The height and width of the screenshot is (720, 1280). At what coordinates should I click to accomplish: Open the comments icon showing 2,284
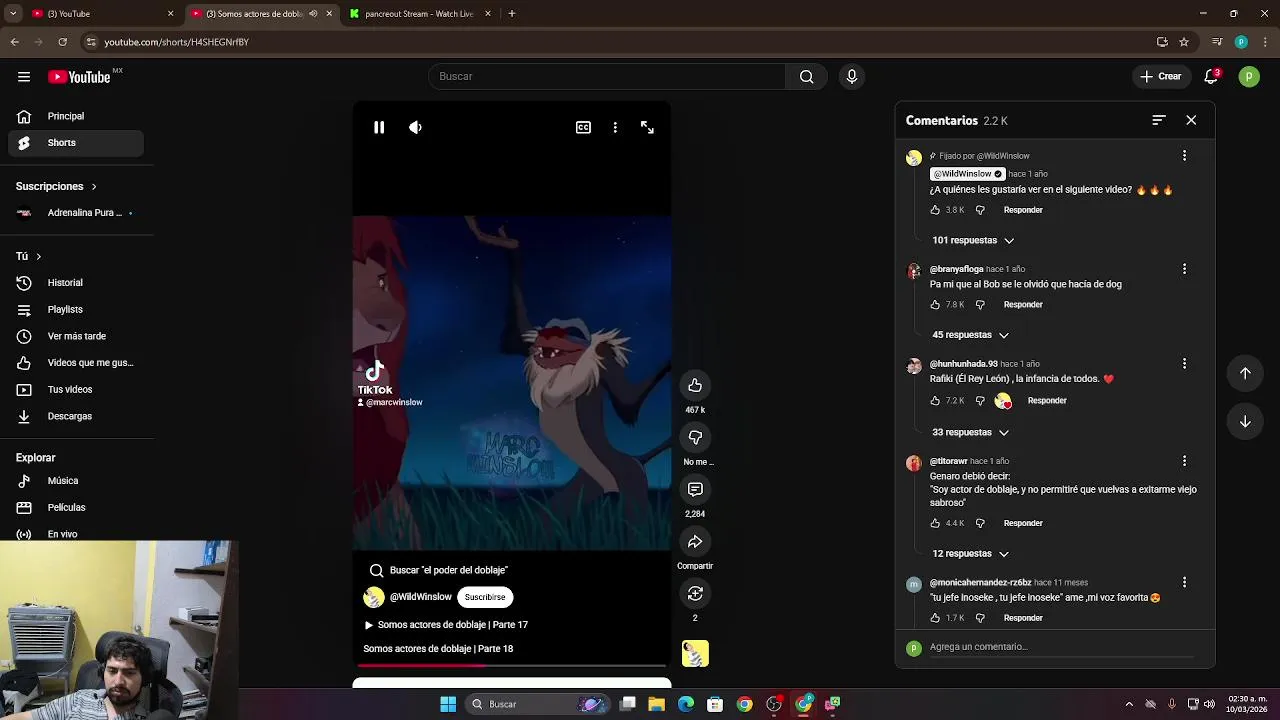click(x=695, y=489)
